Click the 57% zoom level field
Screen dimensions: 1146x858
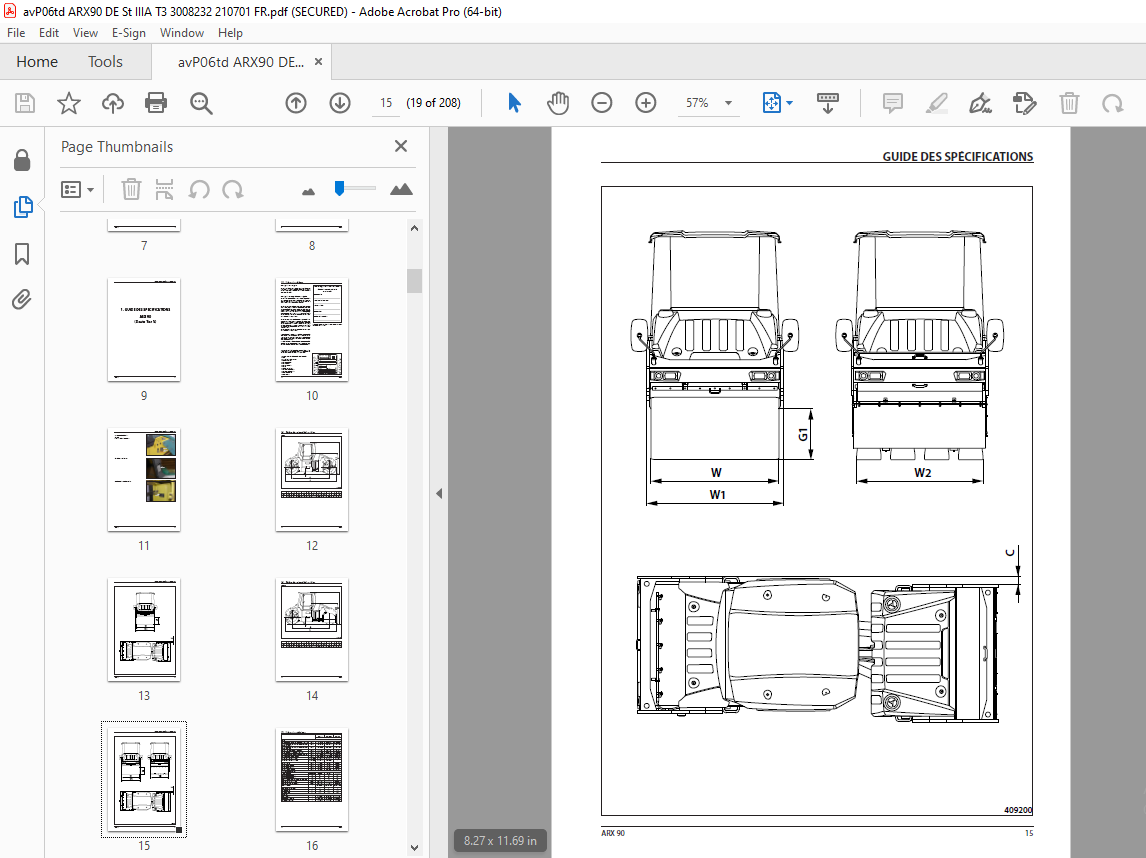[697, 103]
